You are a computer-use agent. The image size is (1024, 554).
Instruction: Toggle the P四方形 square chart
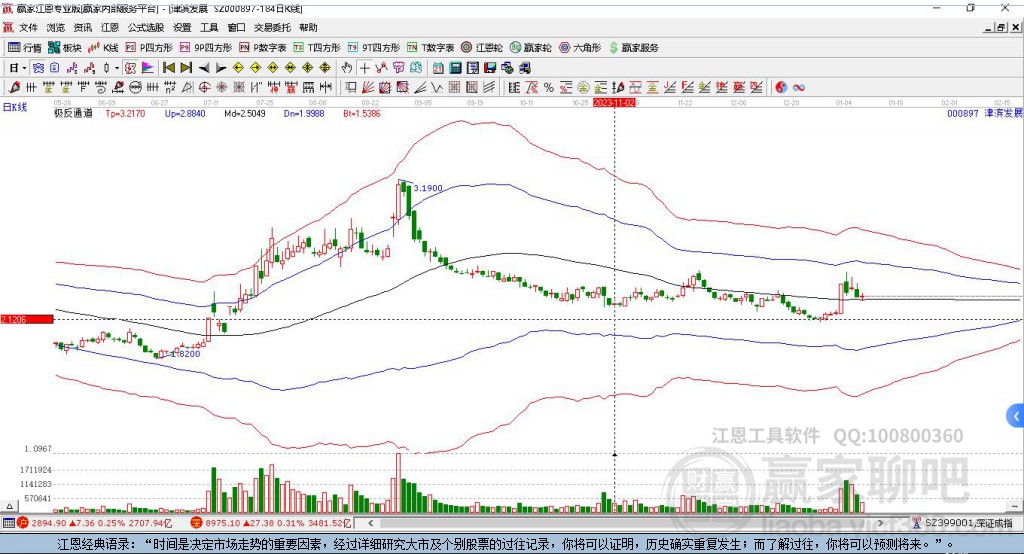pyautogui.click(x=150, y=48)
